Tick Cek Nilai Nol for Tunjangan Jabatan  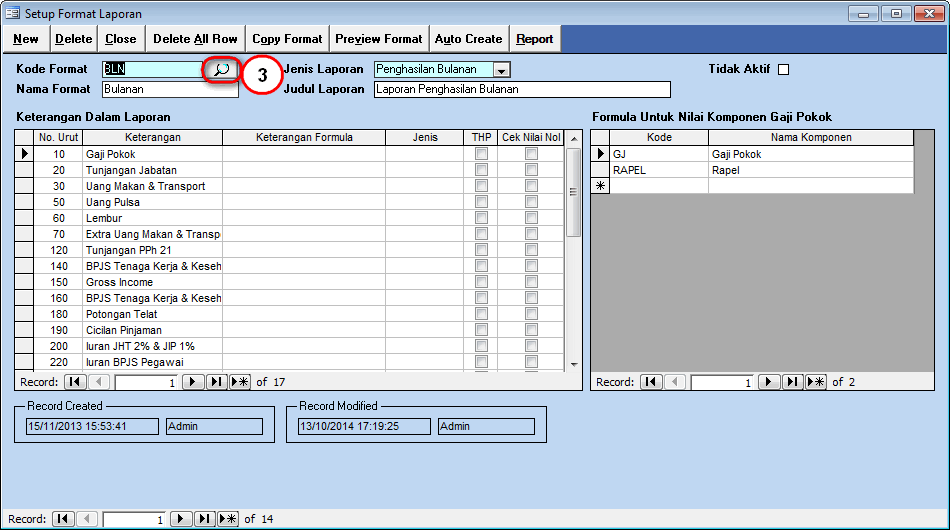coord(531,170)
